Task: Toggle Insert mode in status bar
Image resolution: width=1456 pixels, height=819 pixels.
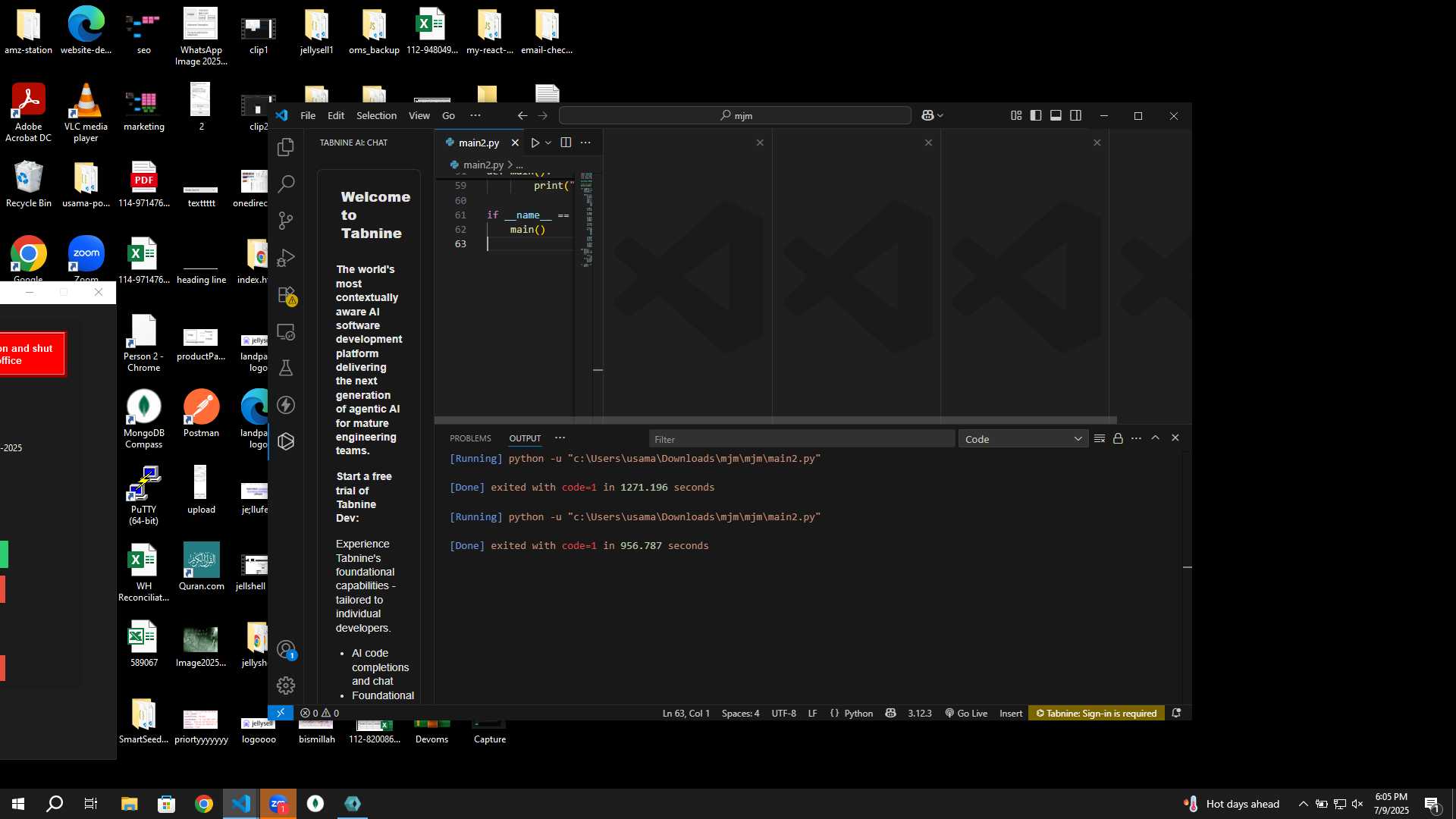Action: (1011, 713)
